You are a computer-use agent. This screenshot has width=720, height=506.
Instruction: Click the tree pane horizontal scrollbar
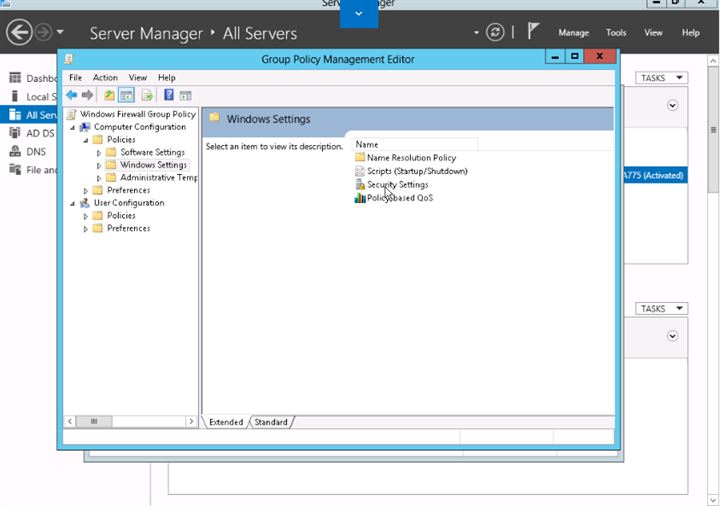94,422
